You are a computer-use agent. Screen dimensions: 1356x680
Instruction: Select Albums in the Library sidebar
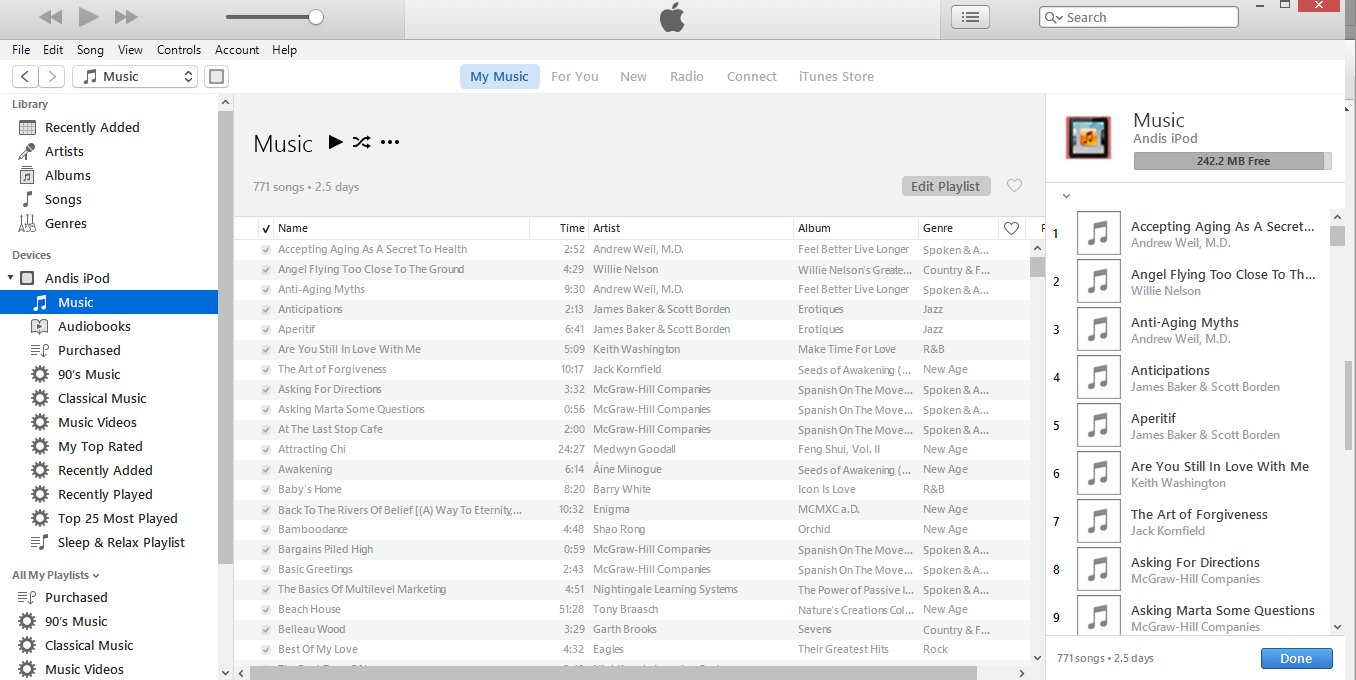click(68, 175)
